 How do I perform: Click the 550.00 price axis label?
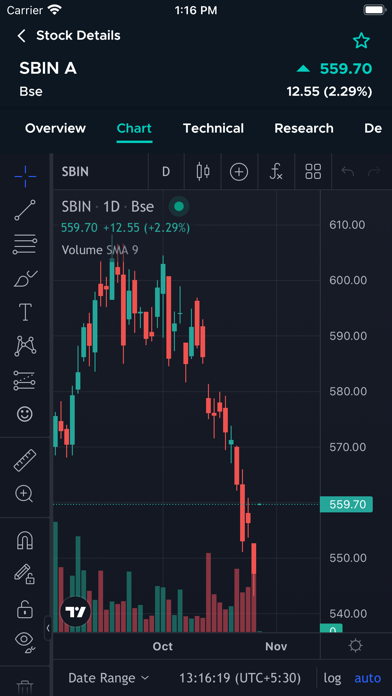pyautogui.click(x=348, y=558)
